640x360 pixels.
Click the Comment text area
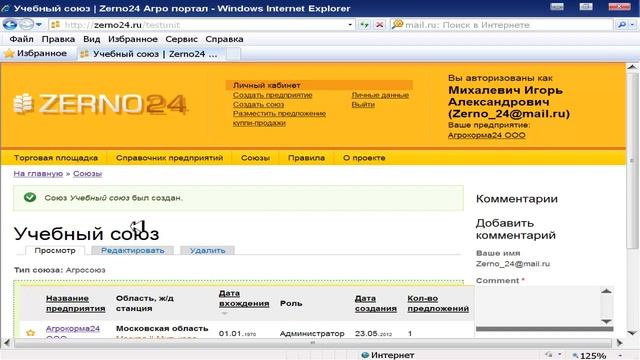pyautogui.click(x=538, y=306)
